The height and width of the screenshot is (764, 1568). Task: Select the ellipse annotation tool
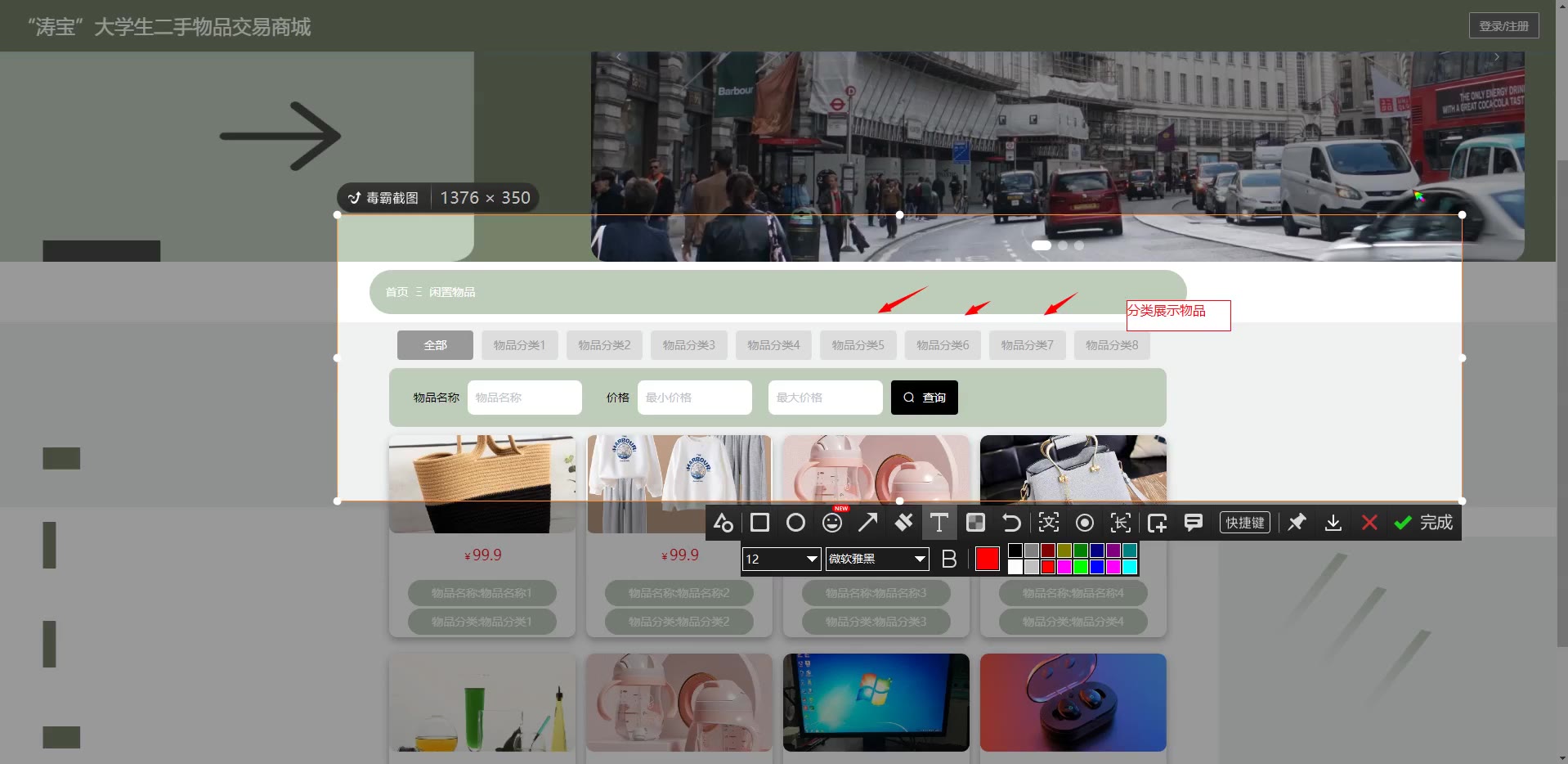(x=795, y=523)
